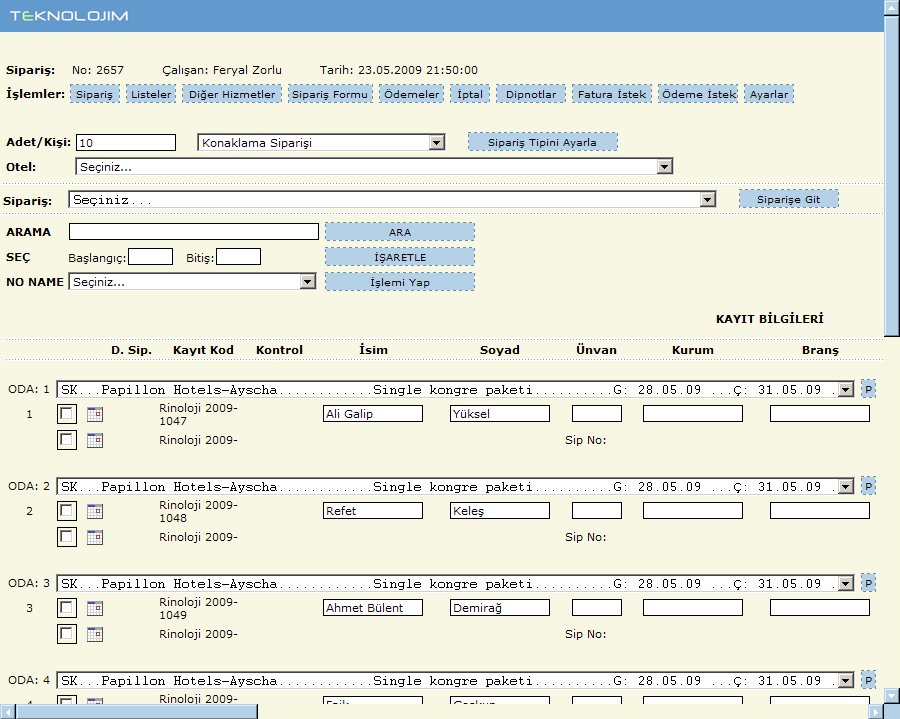Click the horizontal scrollbar thumb
Viewport: 900px width, 719px height.
[x=137, y=712]
